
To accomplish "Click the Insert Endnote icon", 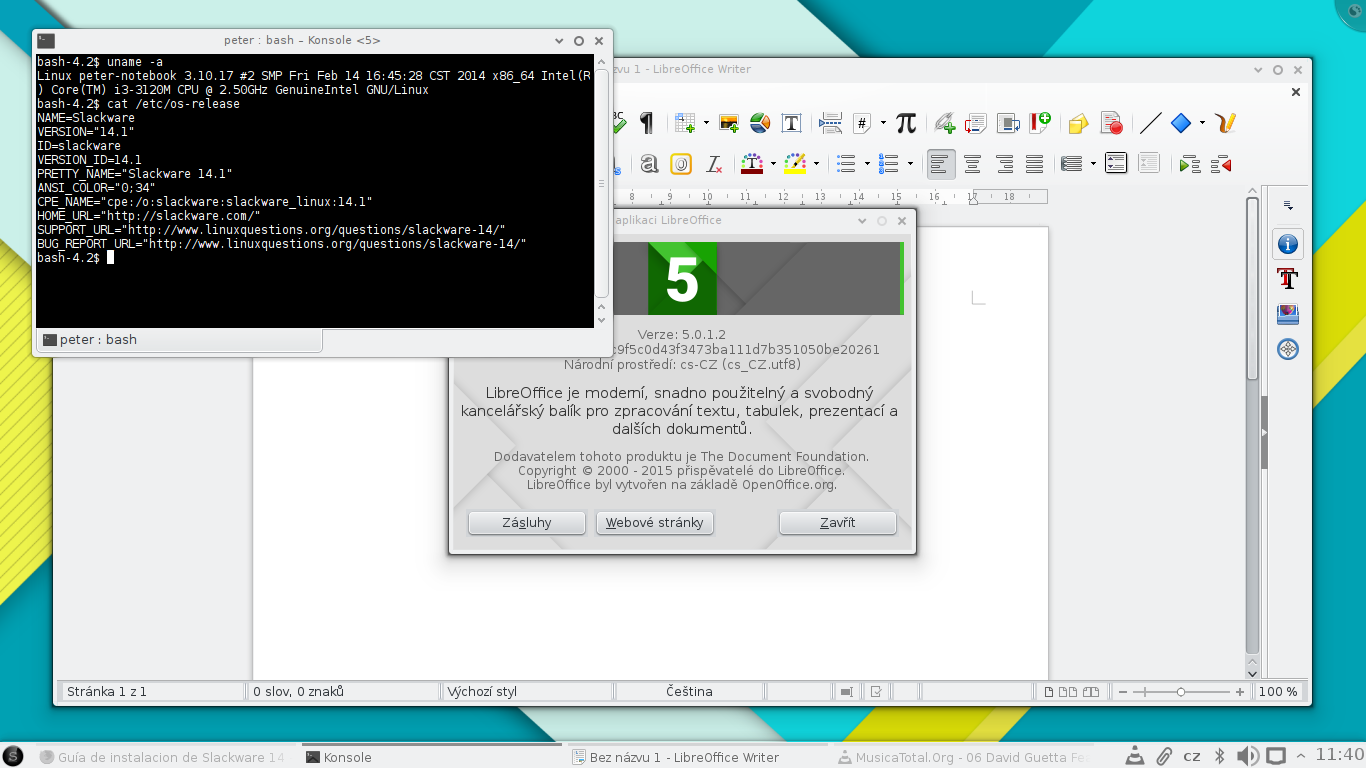I will click(x=1008, y=123).
